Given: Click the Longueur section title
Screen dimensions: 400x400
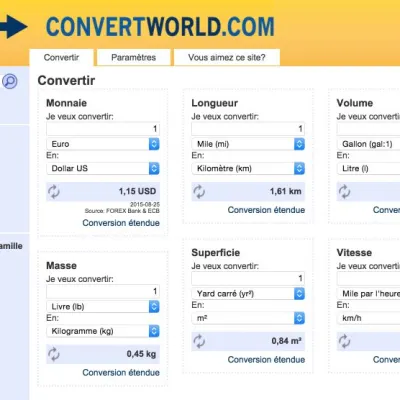Looking at the screenshot, I should (214, 103).
